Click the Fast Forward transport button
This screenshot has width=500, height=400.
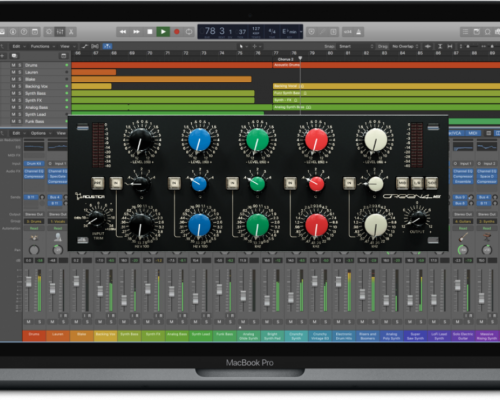136,32
